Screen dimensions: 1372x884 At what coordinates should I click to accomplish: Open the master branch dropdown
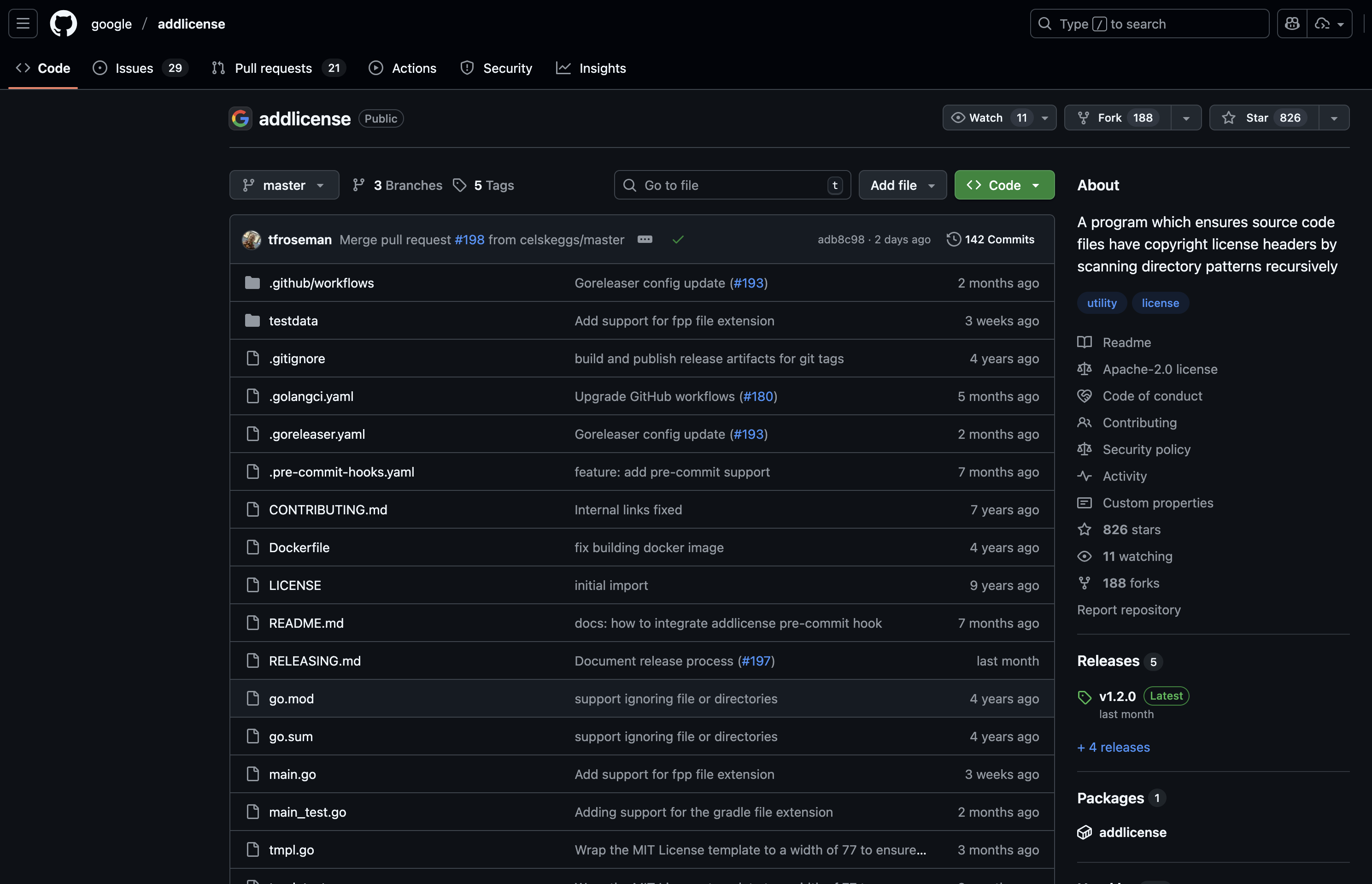pos(284,185)
